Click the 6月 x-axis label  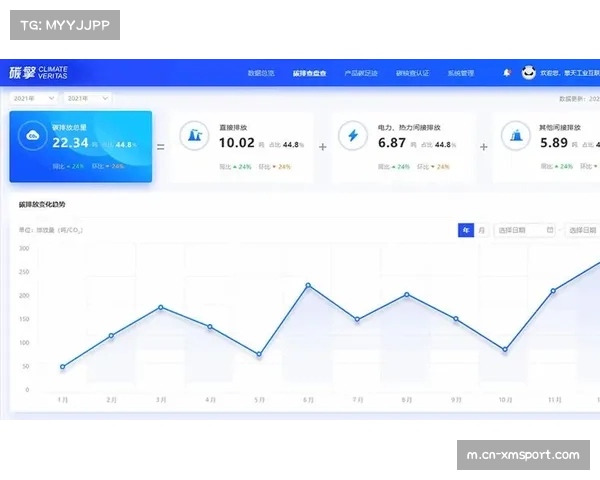click(x=308, y=400)
